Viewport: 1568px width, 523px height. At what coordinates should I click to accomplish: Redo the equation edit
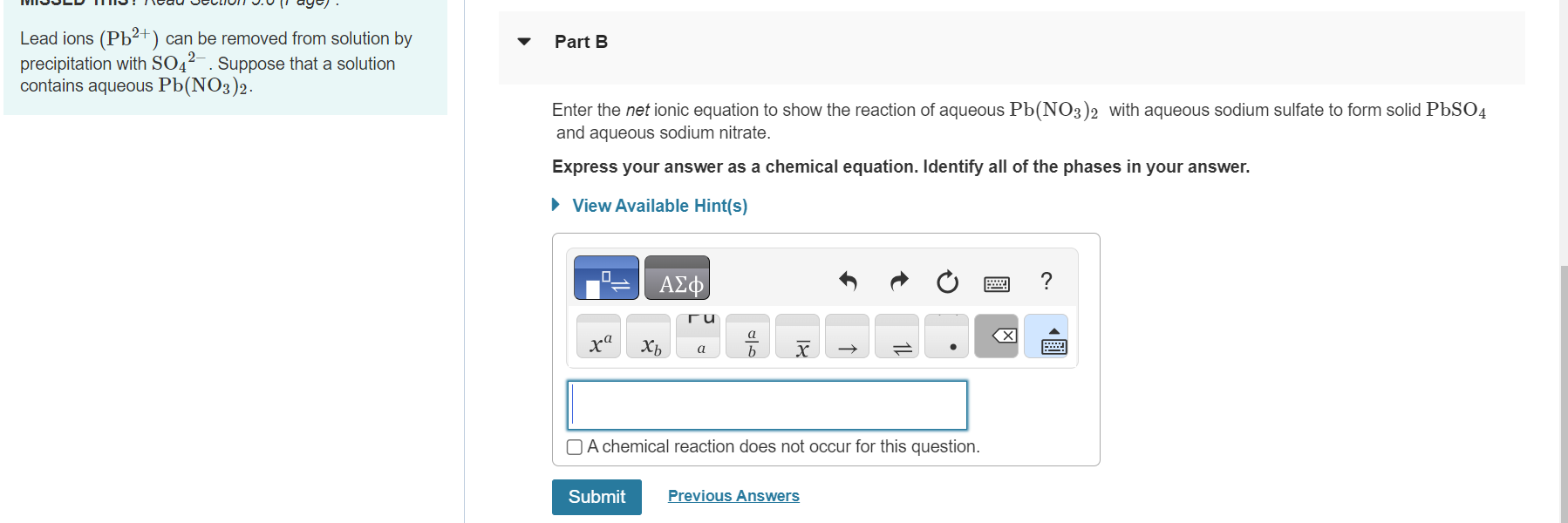(x=898, y=281)
